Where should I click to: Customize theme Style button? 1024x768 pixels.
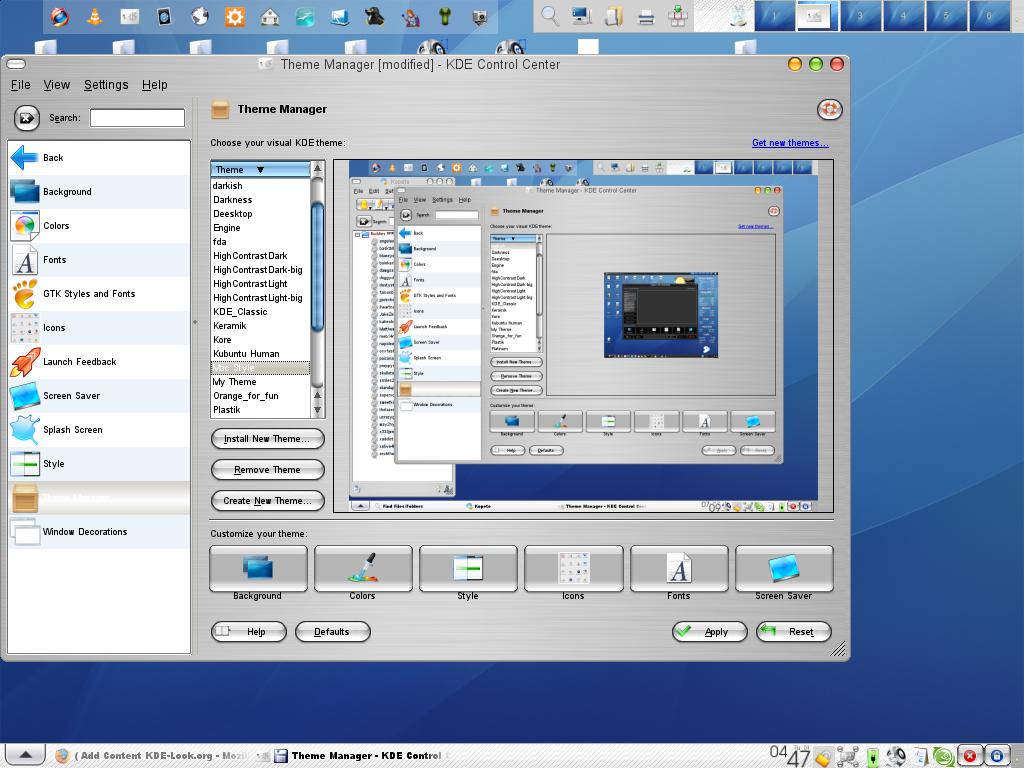point(468,569)
